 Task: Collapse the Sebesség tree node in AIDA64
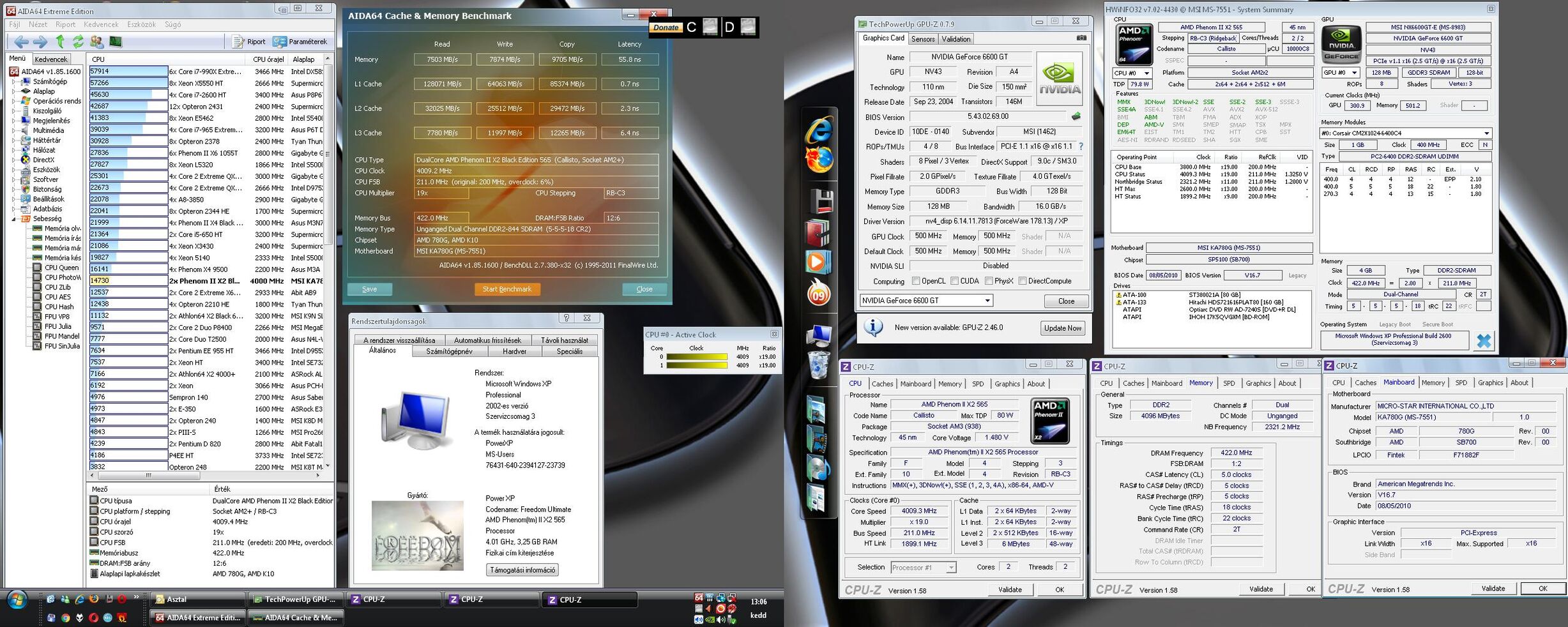(15, 218)
